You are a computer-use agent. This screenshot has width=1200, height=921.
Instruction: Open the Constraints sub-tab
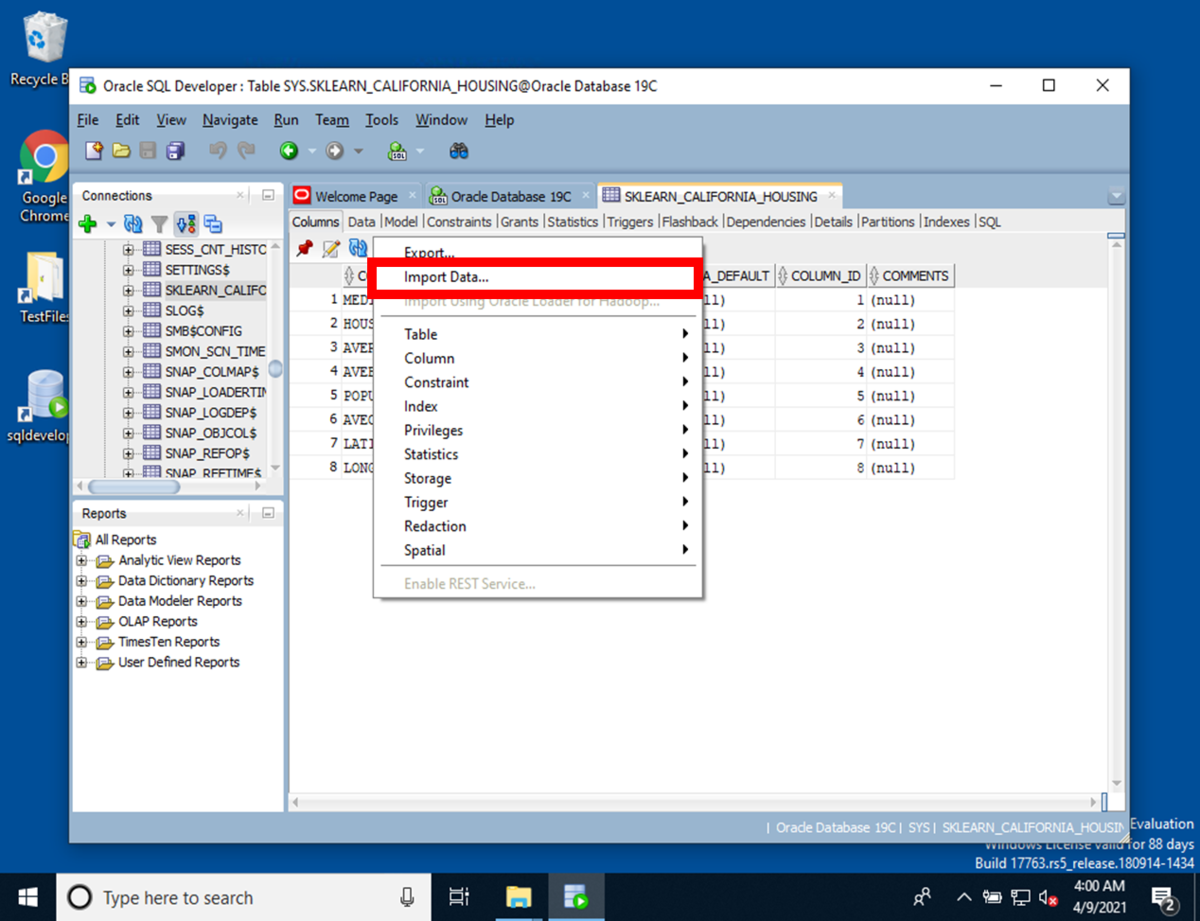459,222
